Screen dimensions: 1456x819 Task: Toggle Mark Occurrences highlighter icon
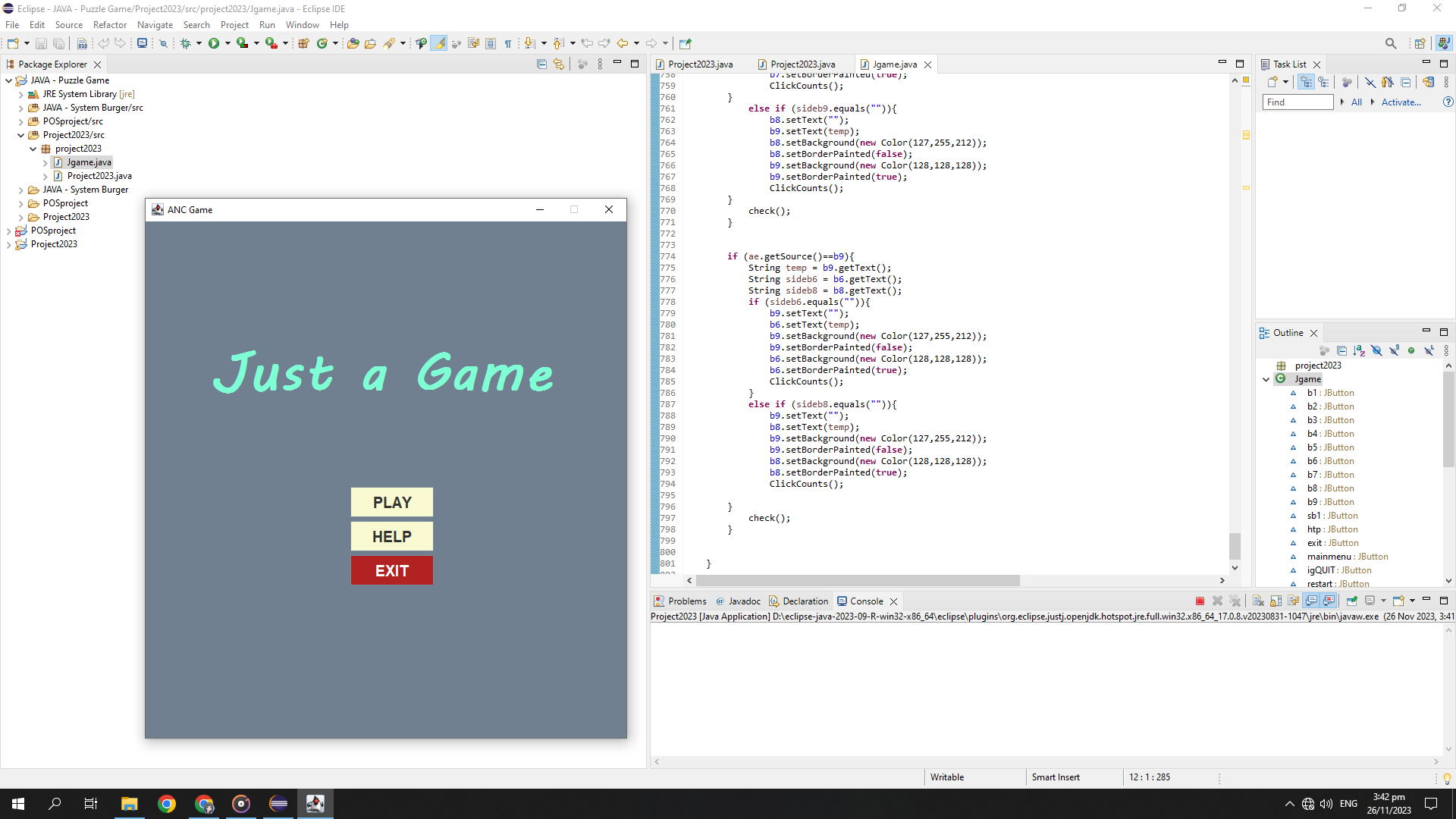point(438,43)
